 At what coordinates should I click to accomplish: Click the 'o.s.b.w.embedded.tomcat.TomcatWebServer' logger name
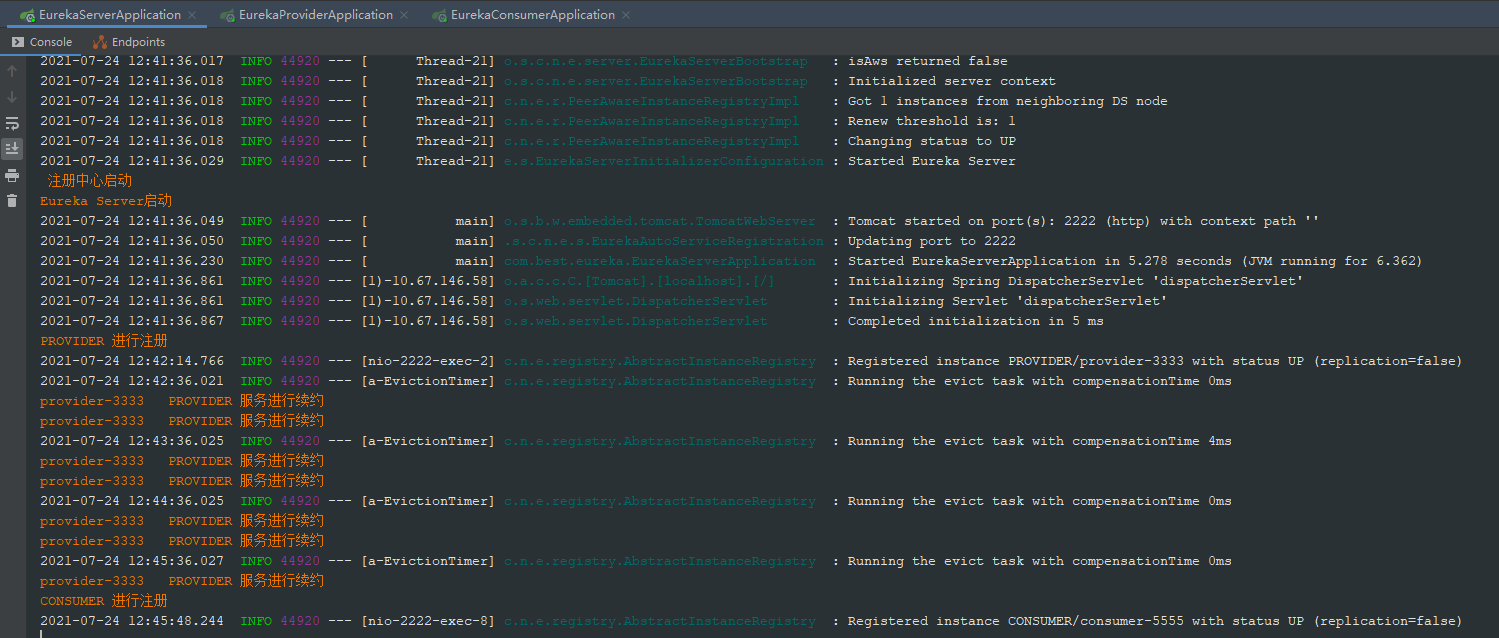click(660, 221)
